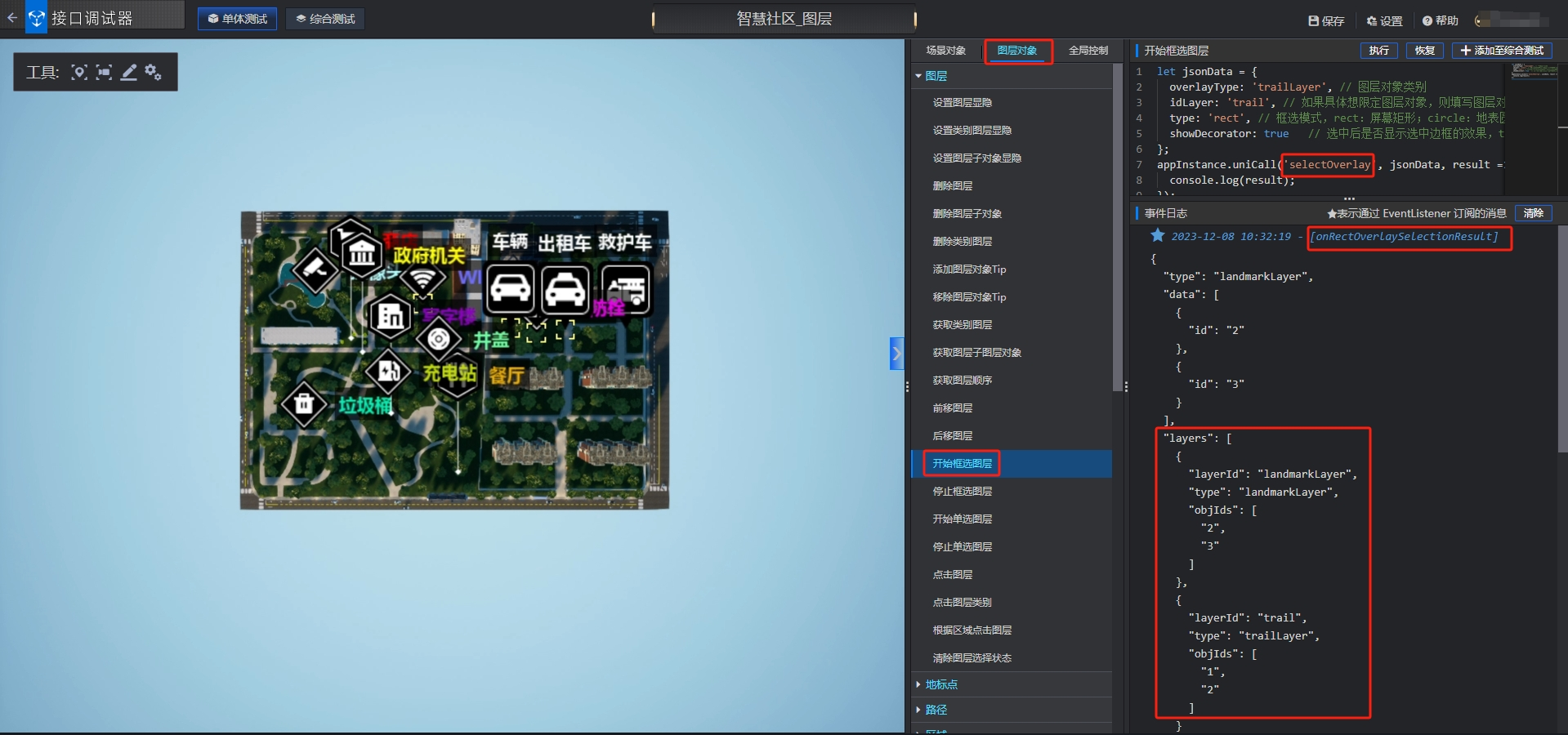Select 获取图层顺序 item
Viewport: 1568px width, 735px height.
(1012, 381)
